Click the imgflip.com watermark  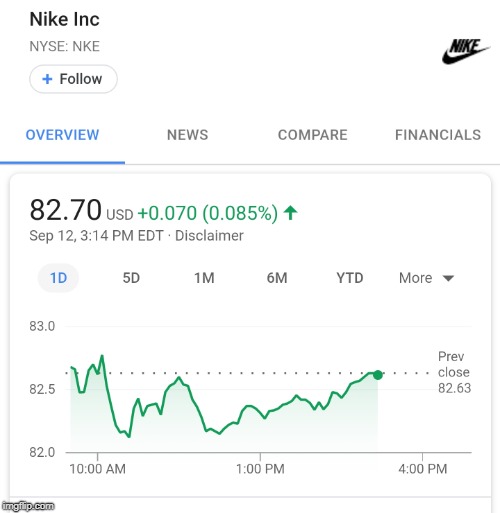click(x=28, y=506)
